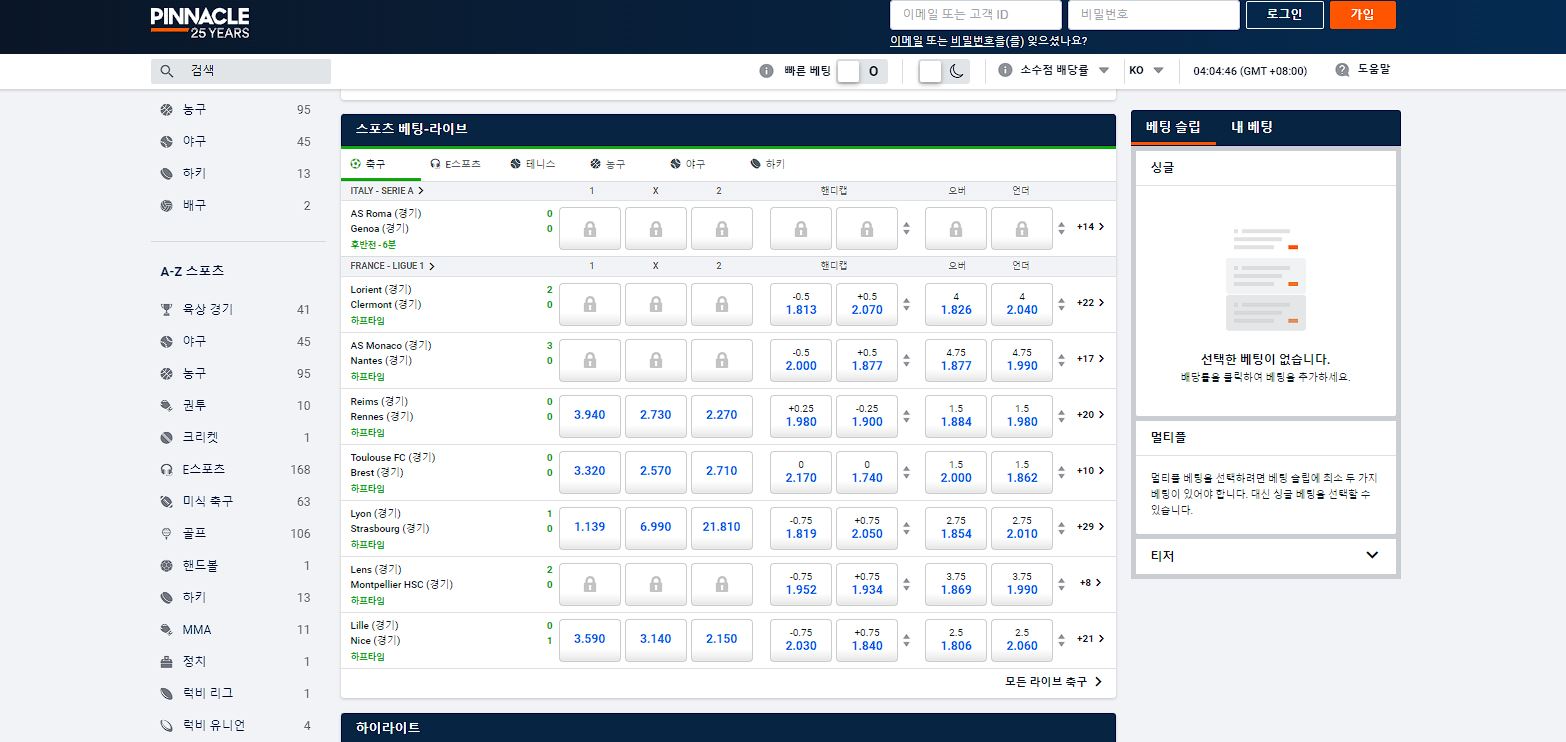Toggle the 빠른 베팅 quick bet switch
Viewport: 1566px width, 742px height.
coord(862,71)
